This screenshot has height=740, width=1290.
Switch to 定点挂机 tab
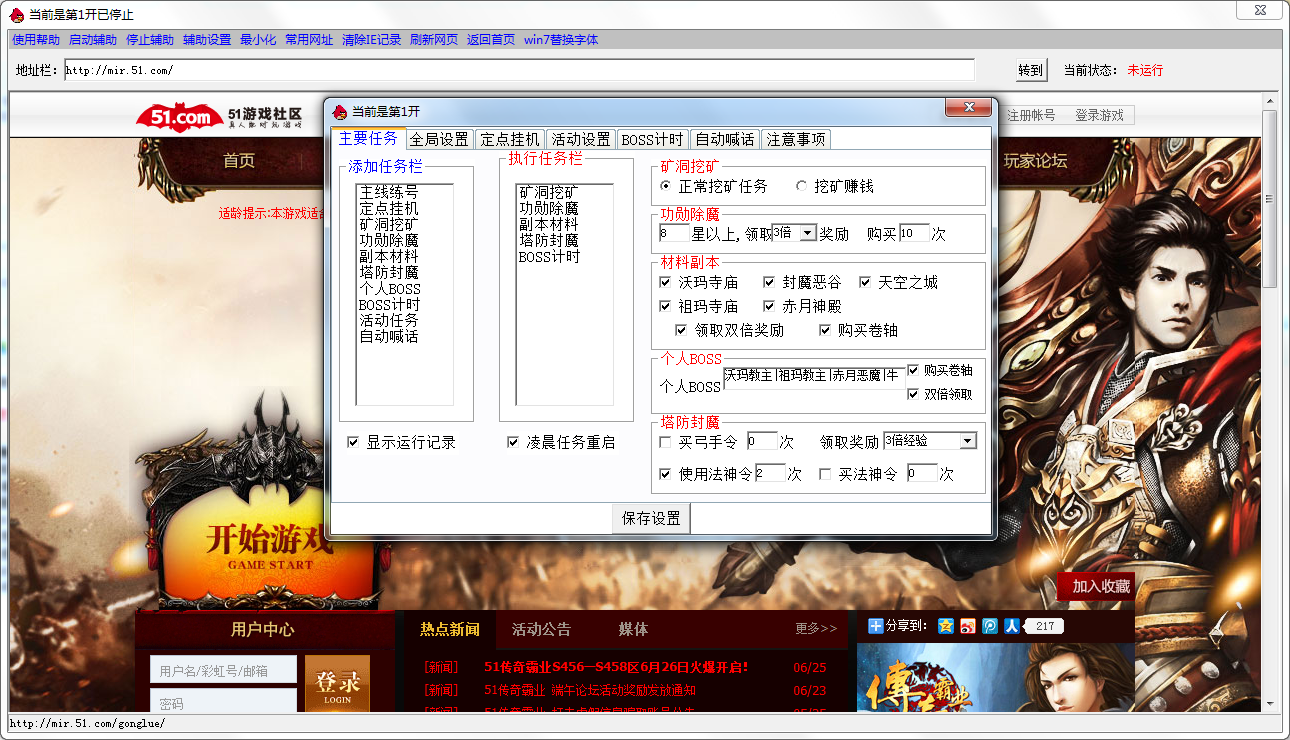[509, 139]
